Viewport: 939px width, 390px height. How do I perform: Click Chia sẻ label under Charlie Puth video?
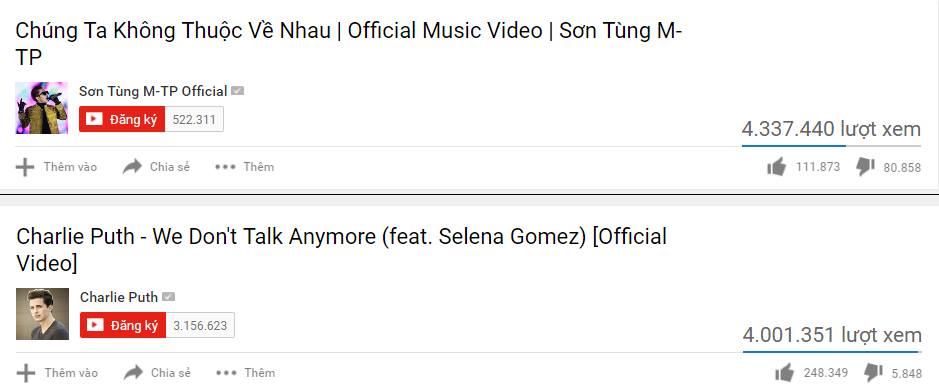click(171, 373)
